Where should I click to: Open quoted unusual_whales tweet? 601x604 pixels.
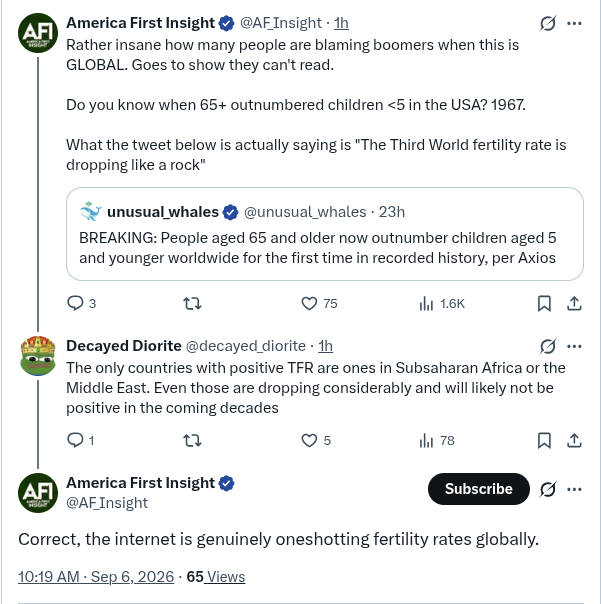pos(325,234)
